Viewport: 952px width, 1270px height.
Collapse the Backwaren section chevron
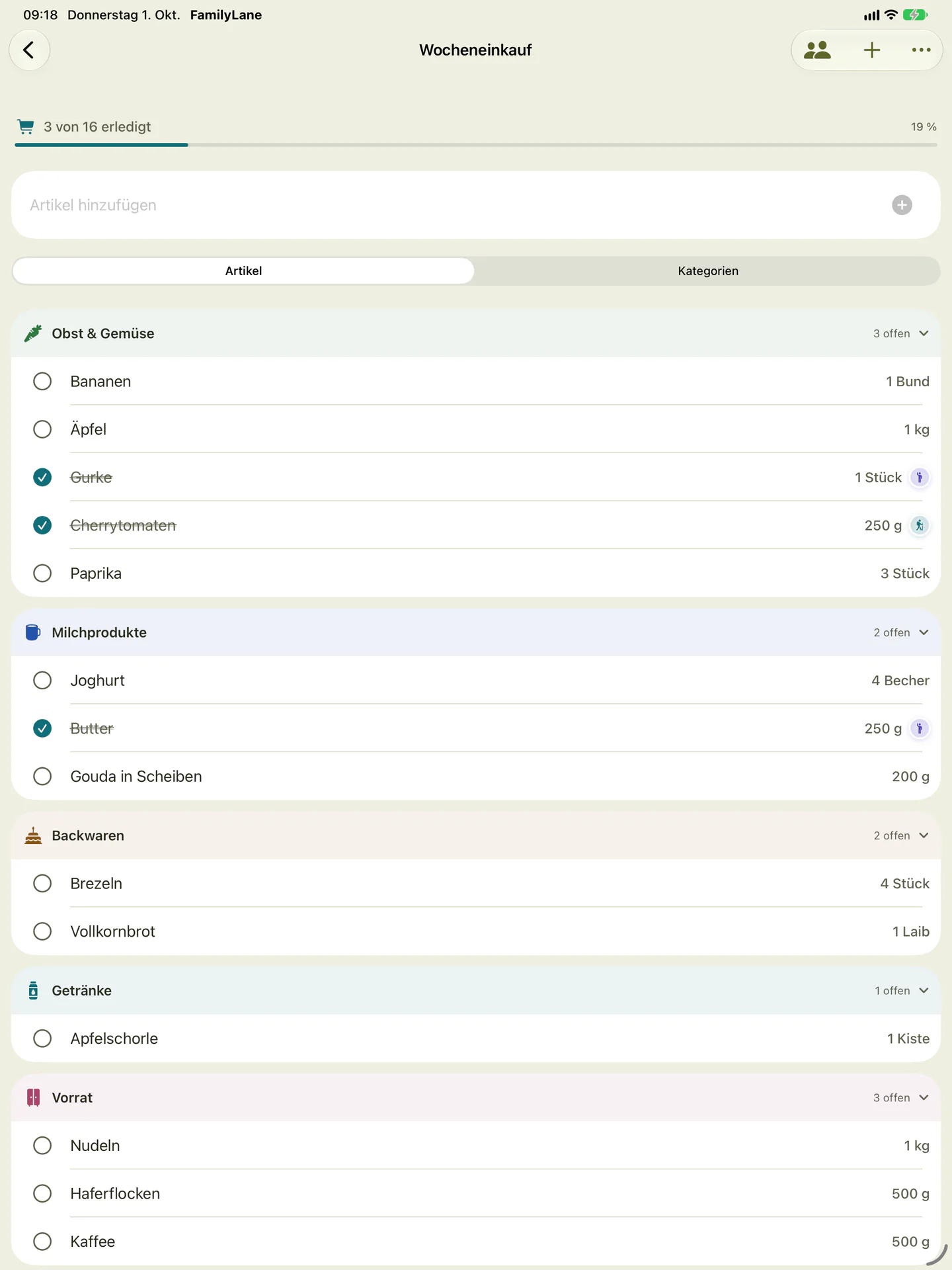tap(924, 835)
